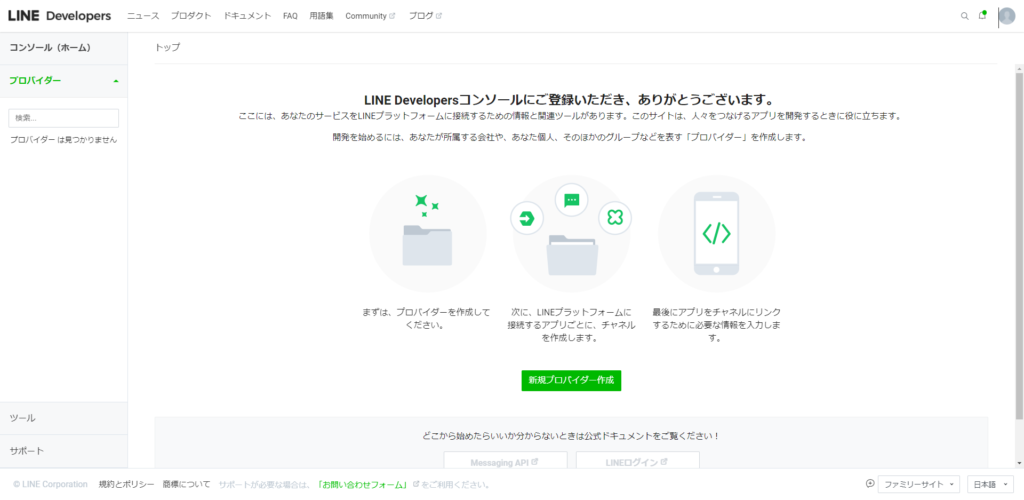
Task: Click the search magnifier icon in header
Action: tap(965, 16)
